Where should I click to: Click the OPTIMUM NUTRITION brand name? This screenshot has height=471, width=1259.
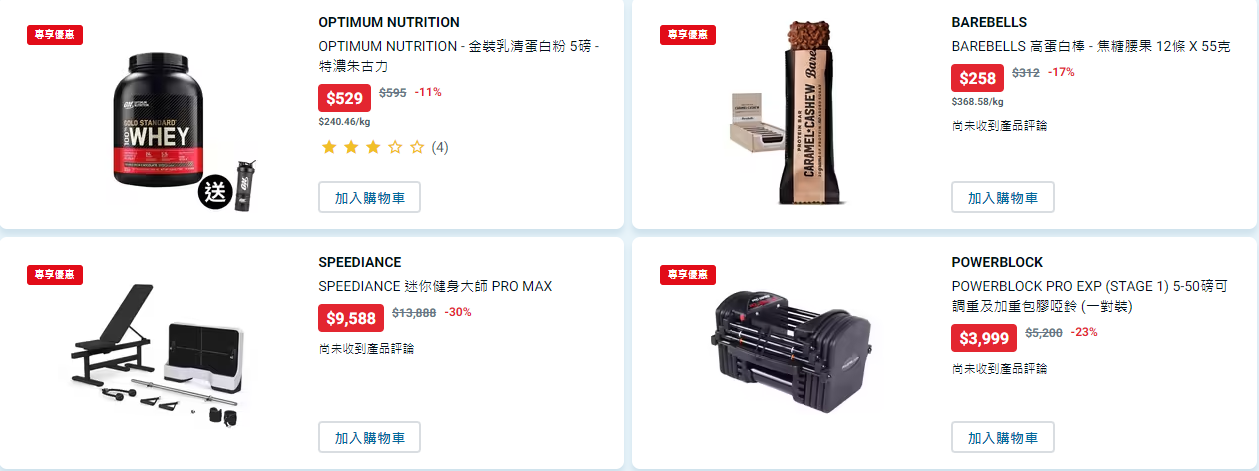pyautogui.click(x=389, y=22)
